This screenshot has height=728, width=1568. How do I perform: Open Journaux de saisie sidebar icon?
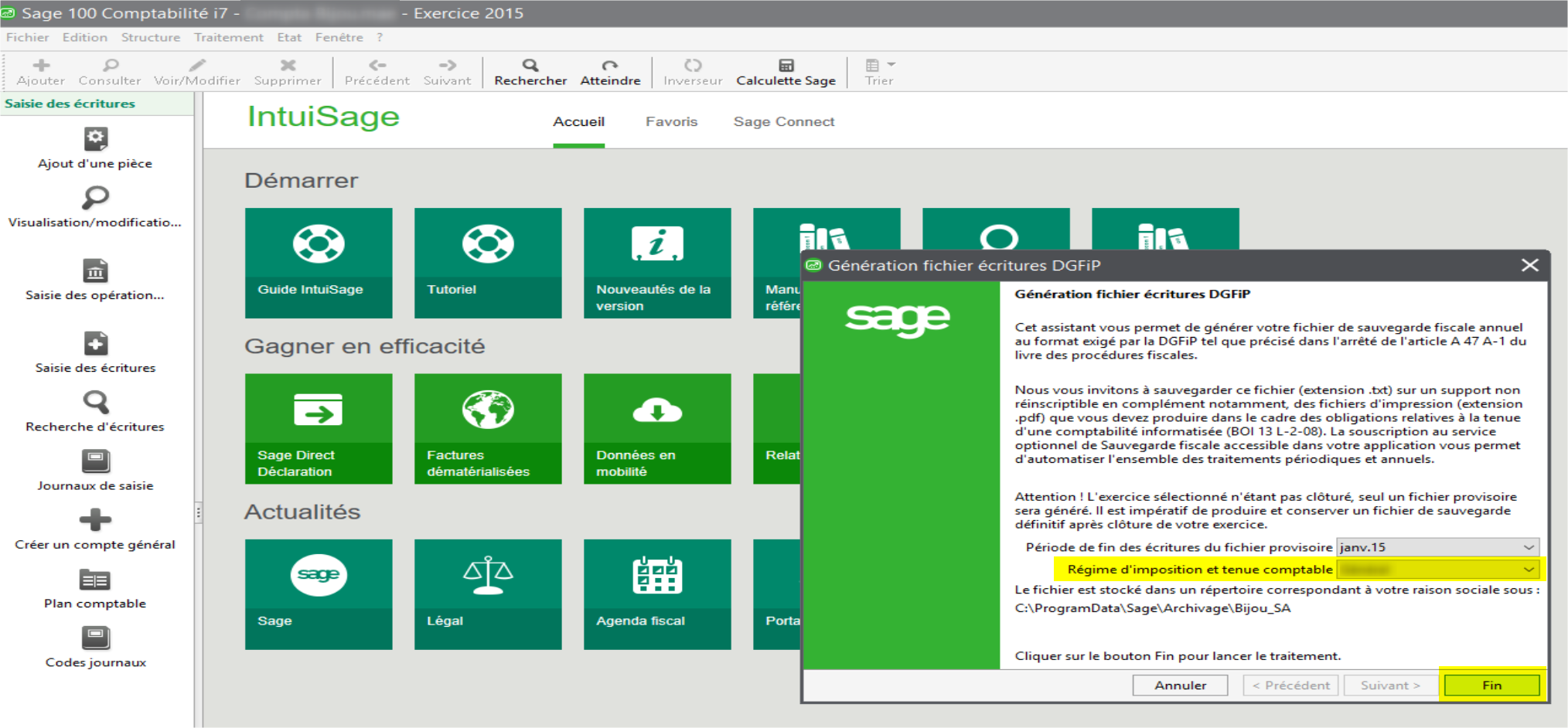(x=95, y=462)
